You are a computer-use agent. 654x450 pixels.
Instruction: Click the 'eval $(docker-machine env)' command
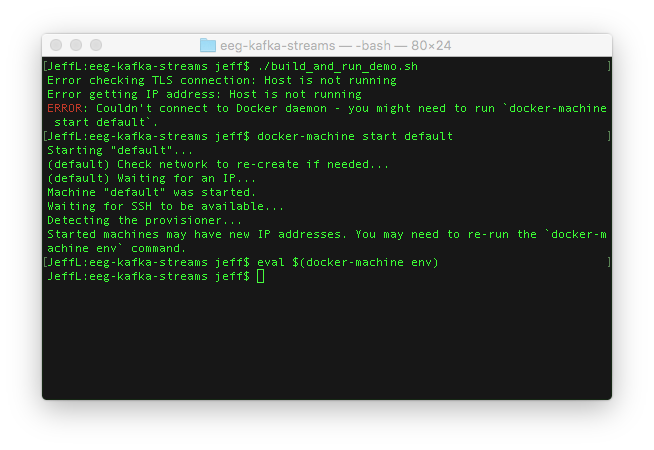(x=348, y=262)
